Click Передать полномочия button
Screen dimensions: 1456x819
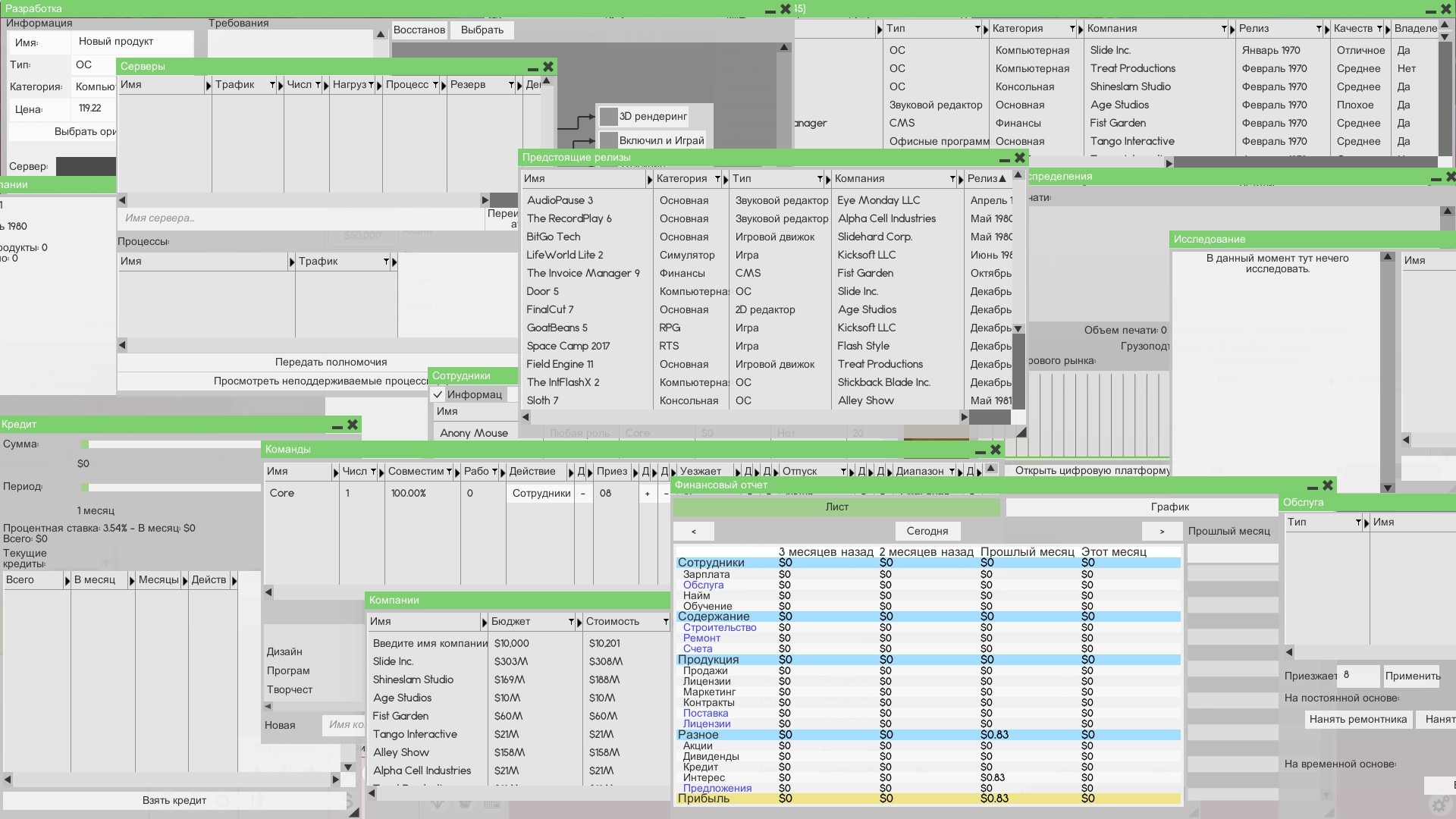click(x=318, y=362)
